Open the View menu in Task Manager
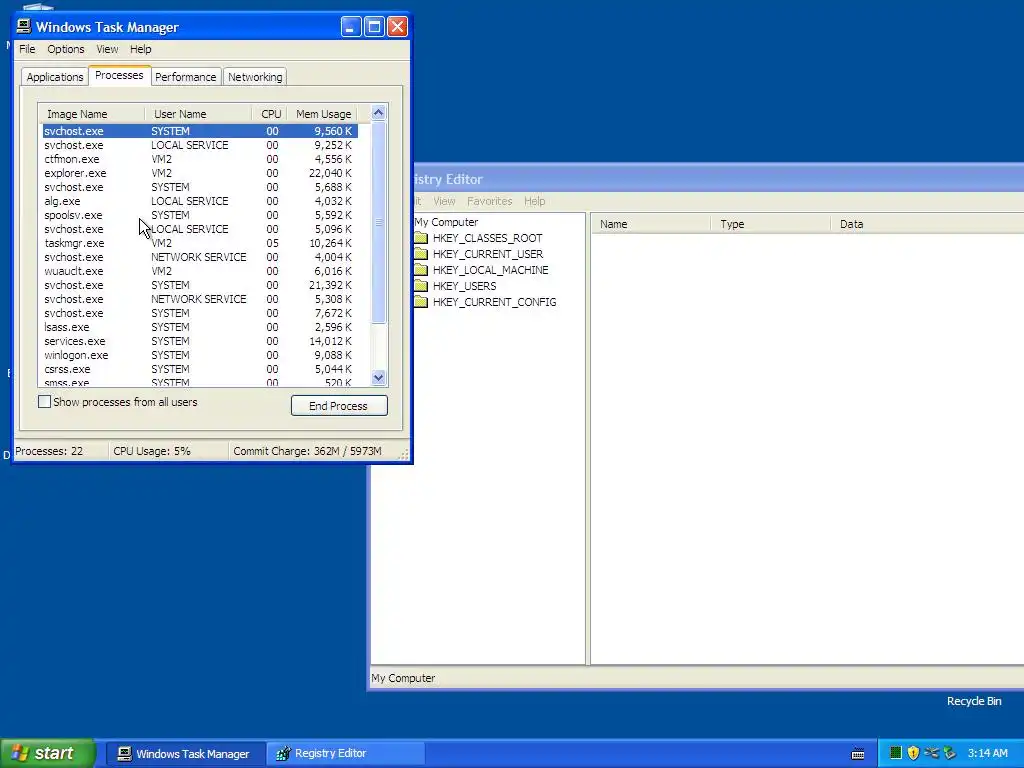Image resolution: width=1024 pixels, height=768 pixels. 107,49
